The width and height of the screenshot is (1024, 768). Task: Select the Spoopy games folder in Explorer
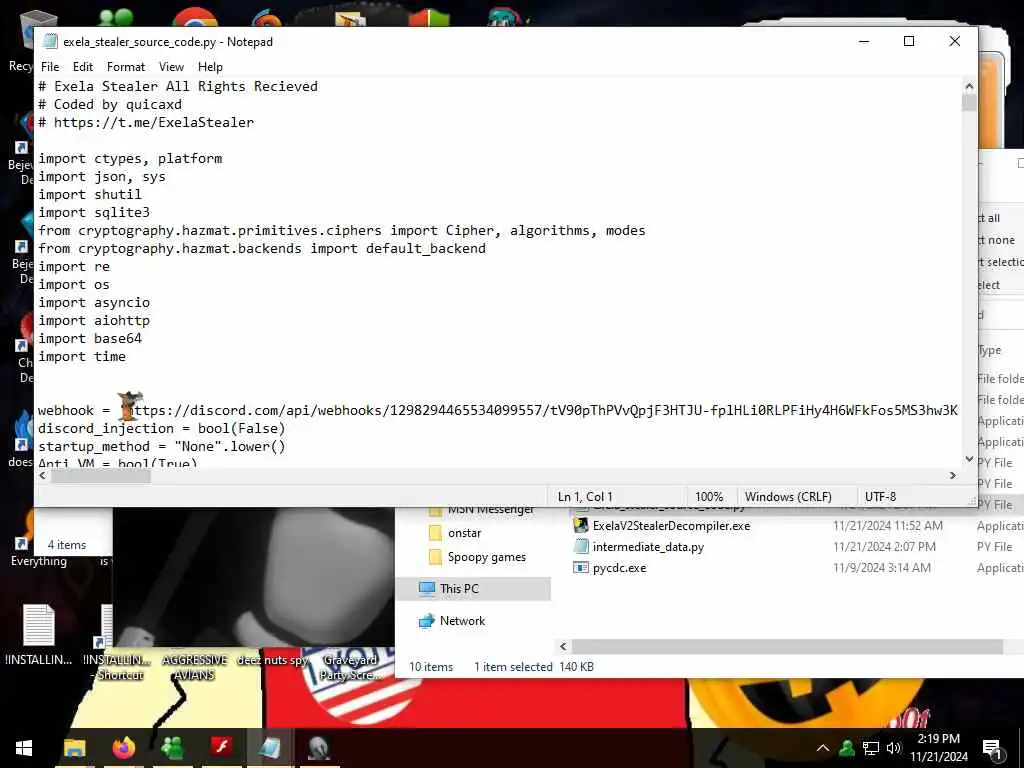(487, 557)
